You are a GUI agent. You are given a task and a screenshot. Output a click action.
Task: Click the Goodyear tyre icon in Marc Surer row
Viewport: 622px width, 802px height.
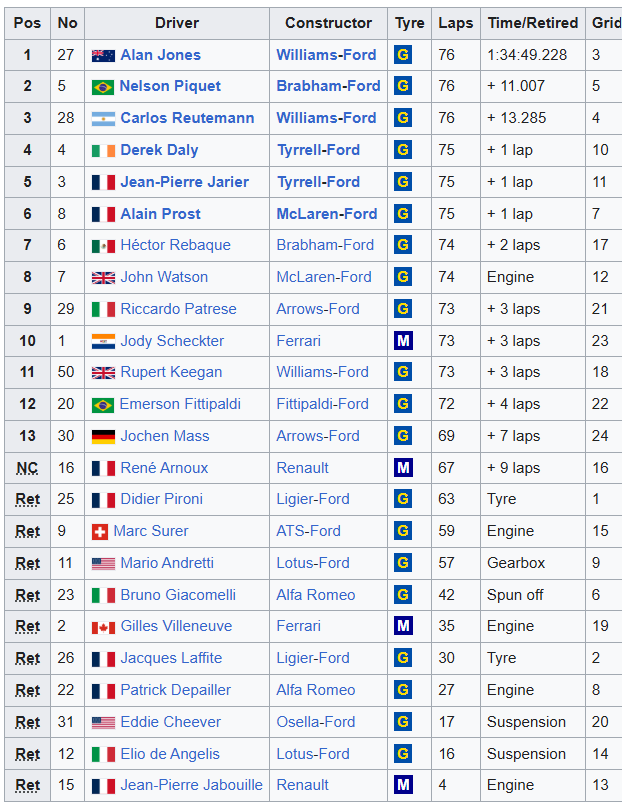(x=403, y=531)
